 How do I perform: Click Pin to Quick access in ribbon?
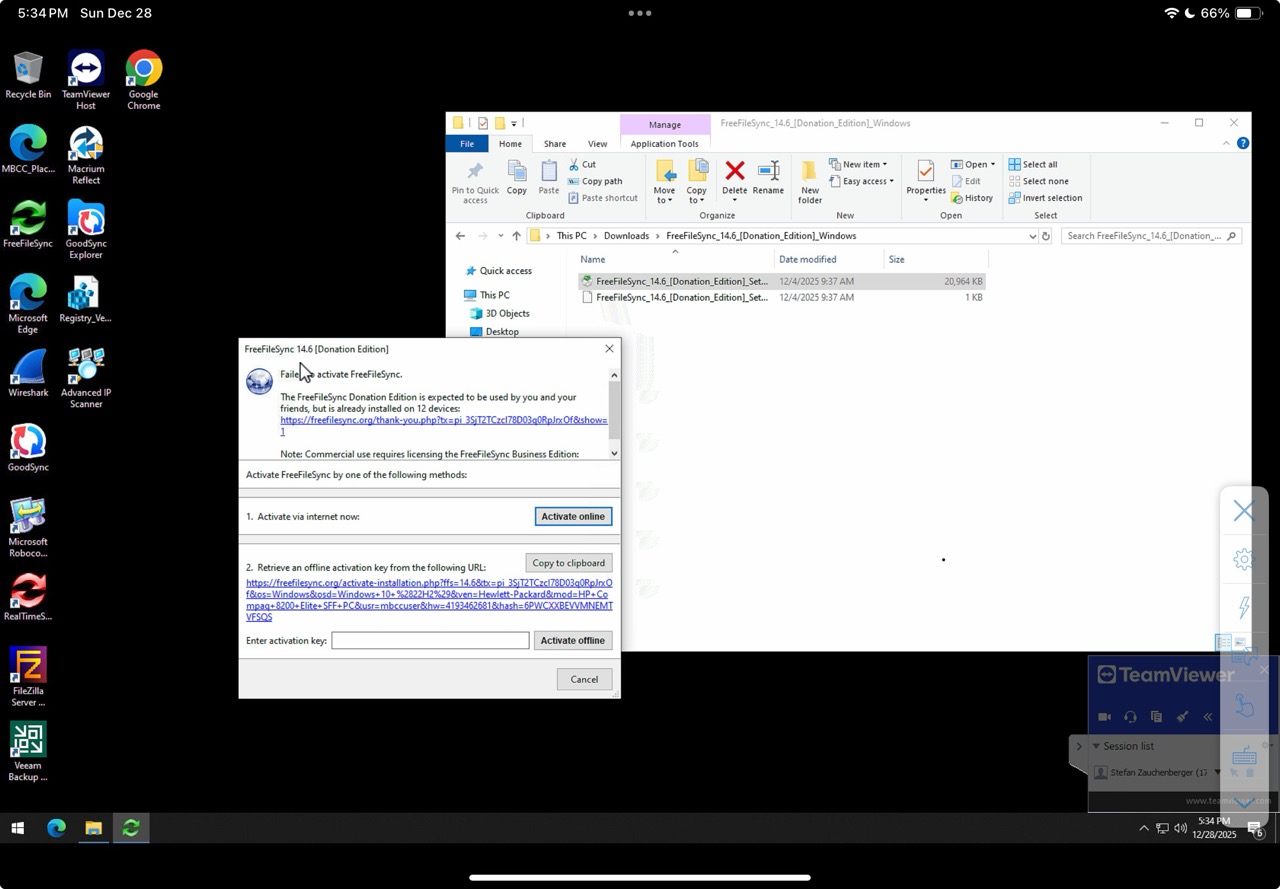pos(475,182)
